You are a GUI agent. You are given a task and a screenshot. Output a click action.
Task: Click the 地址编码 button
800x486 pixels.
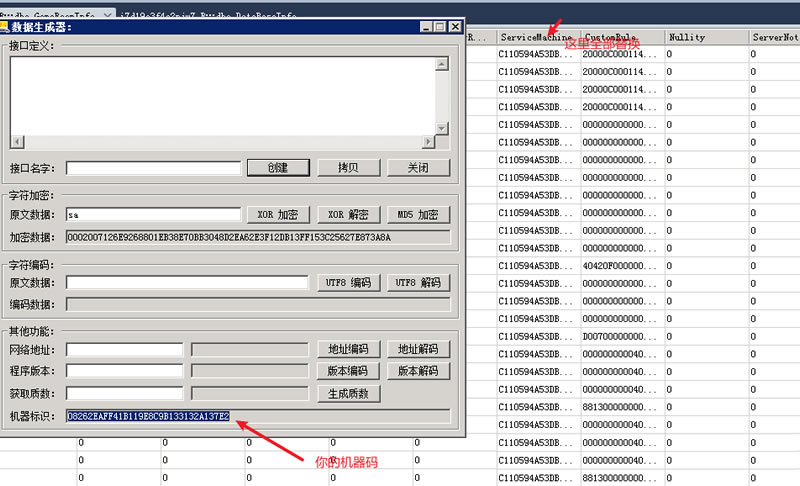[348, 349]
